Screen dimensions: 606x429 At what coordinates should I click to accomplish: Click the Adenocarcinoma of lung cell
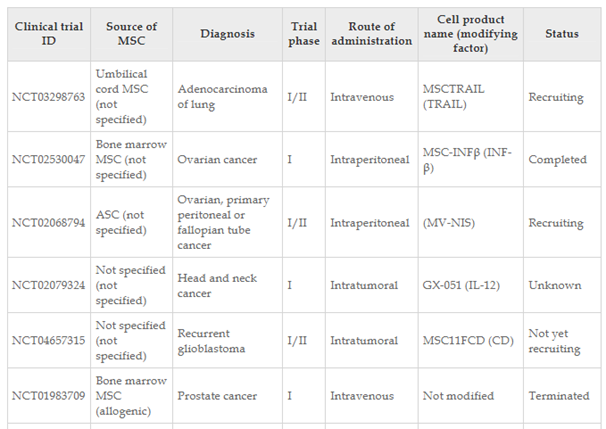[227, 97]
